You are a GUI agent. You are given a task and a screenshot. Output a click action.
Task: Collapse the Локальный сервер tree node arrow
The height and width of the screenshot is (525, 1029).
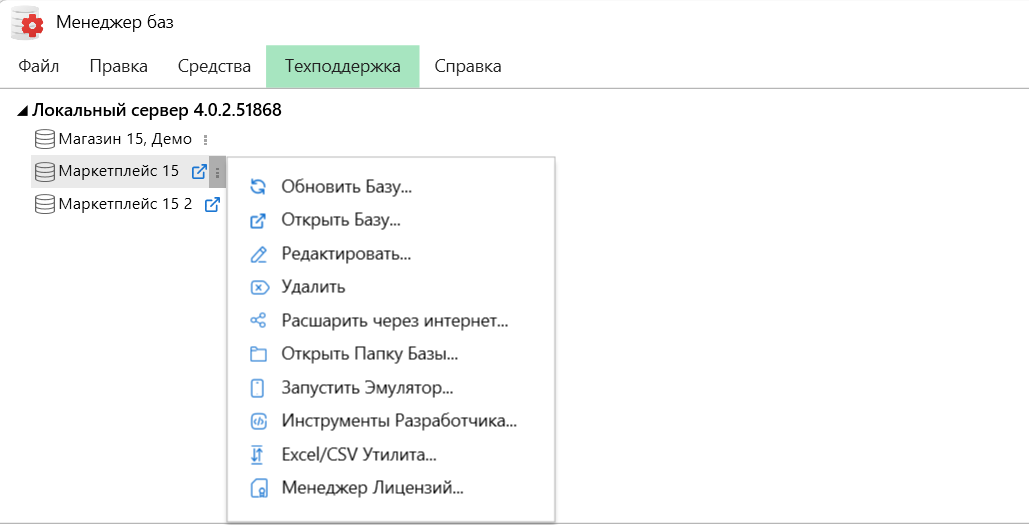click(x=23, y=111)
